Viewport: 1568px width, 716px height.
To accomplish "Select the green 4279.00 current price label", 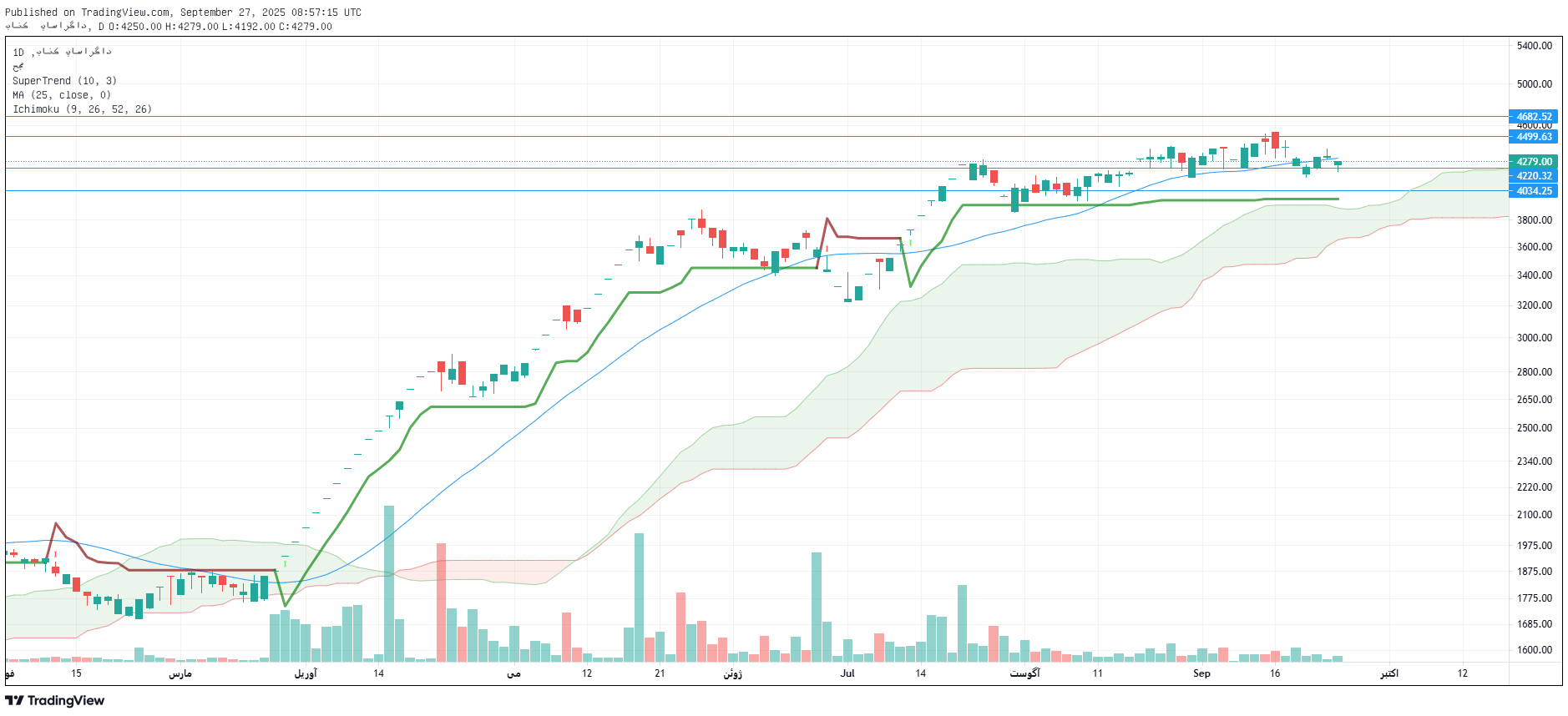I will [1533, 162].
